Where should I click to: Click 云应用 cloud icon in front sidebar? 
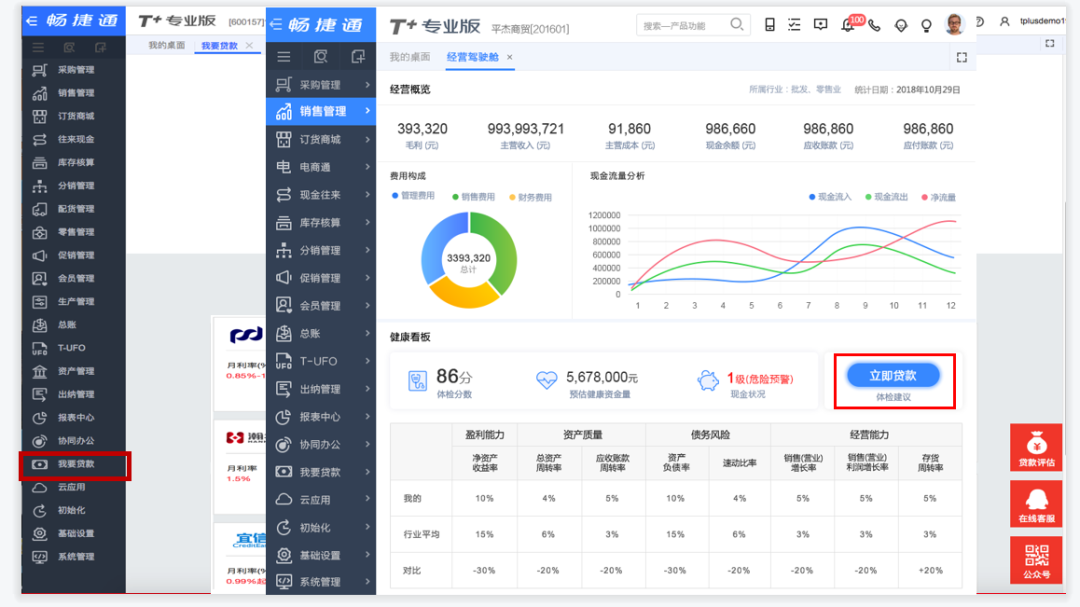click(x=284, y=500)
